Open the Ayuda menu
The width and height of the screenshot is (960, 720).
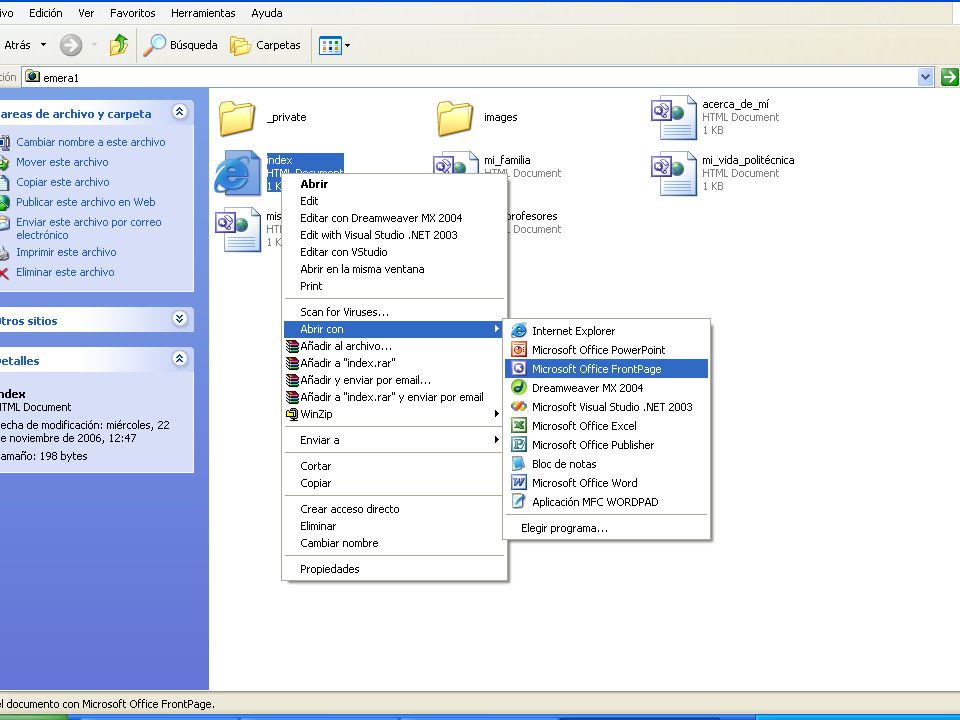267,13
